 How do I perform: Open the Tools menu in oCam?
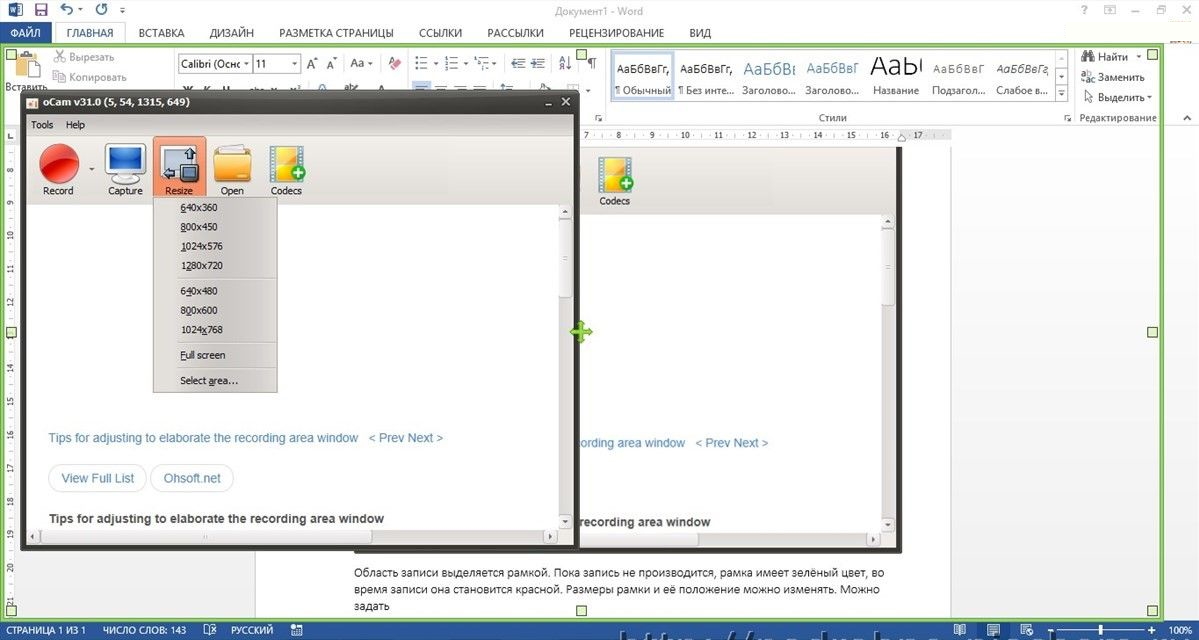[42, 125]
